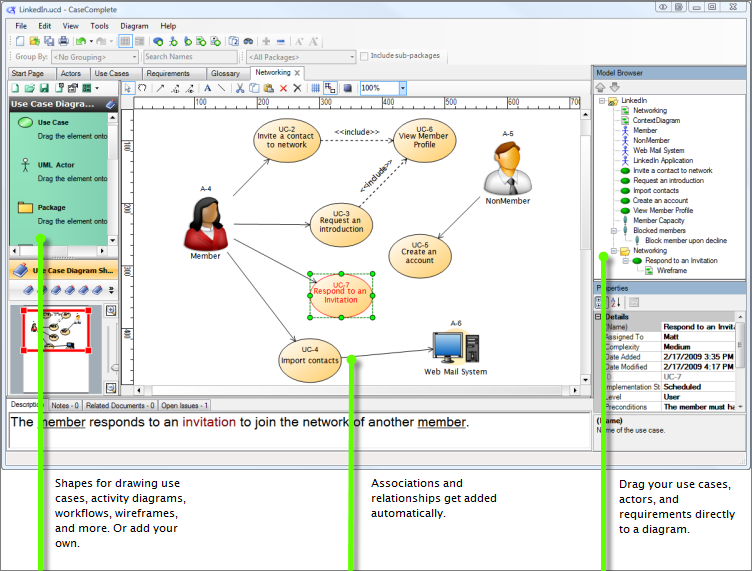The width and height of the screenshot is (752, 571).
Task: Click the Add Actor stick-figure icon in toolbar
Action: 173,42
